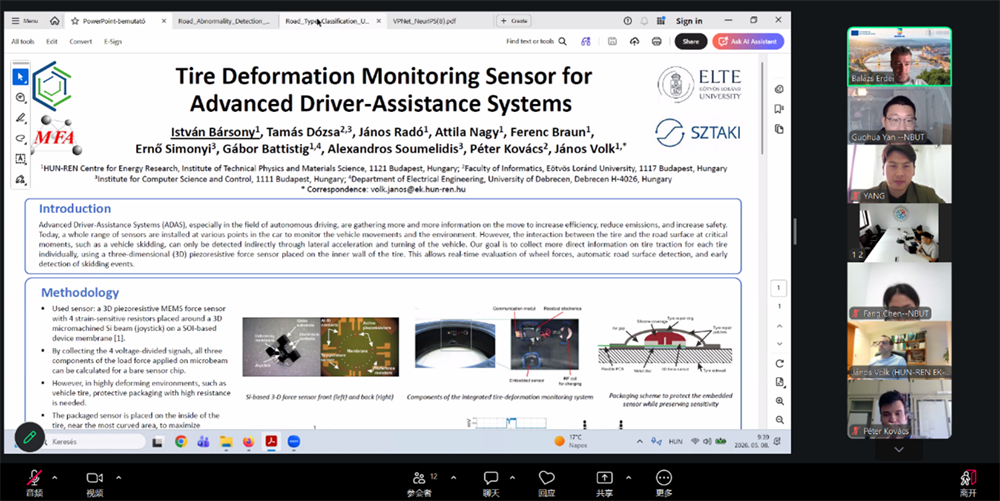Screen dimensions: 1000x501
Task: Open the share options chevron next to 共享
Action: pos(629,477)
